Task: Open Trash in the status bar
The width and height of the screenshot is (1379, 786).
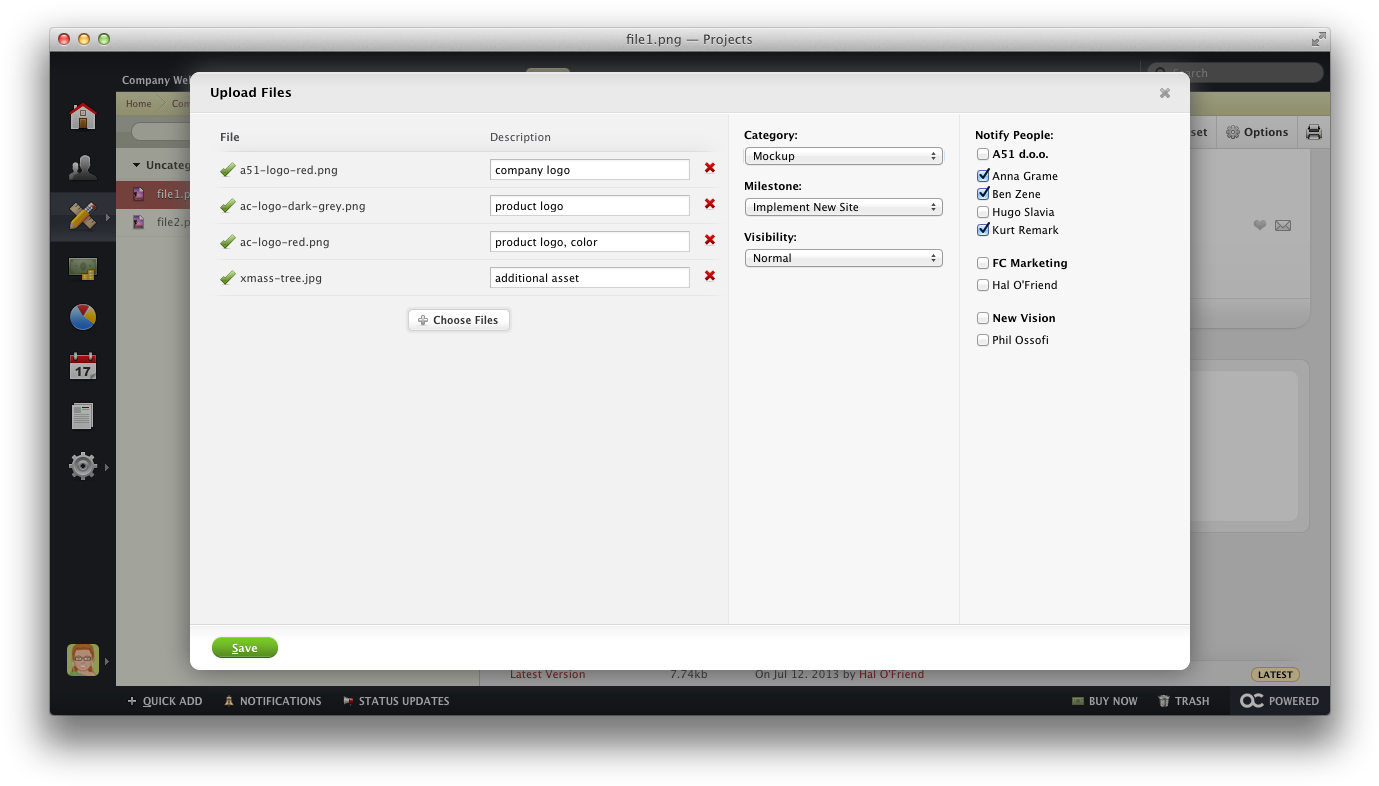Action: (x=1184, y=701)
